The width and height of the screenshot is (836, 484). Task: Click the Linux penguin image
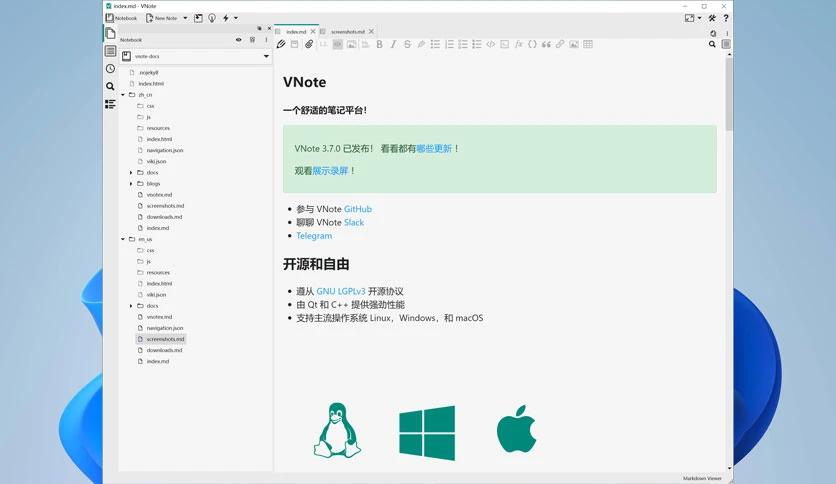point(337,431)
